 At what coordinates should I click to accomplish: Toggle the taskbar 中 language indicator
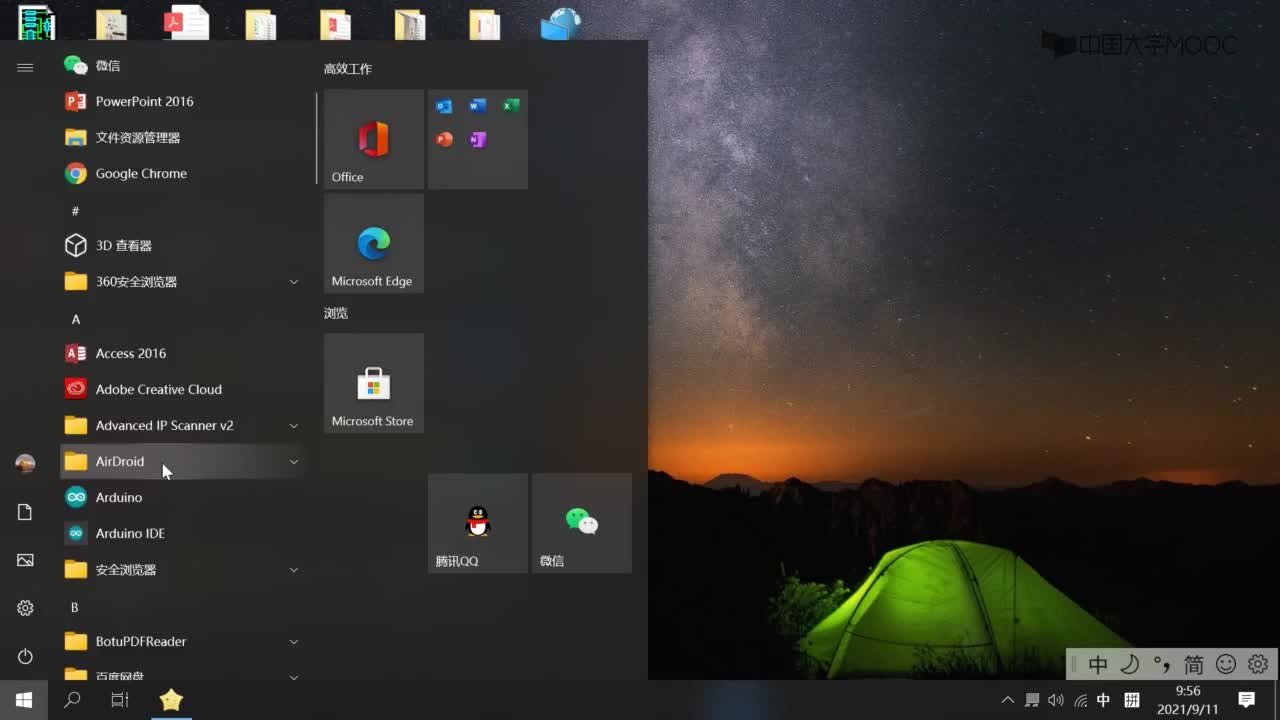(x=1104, y=700)
